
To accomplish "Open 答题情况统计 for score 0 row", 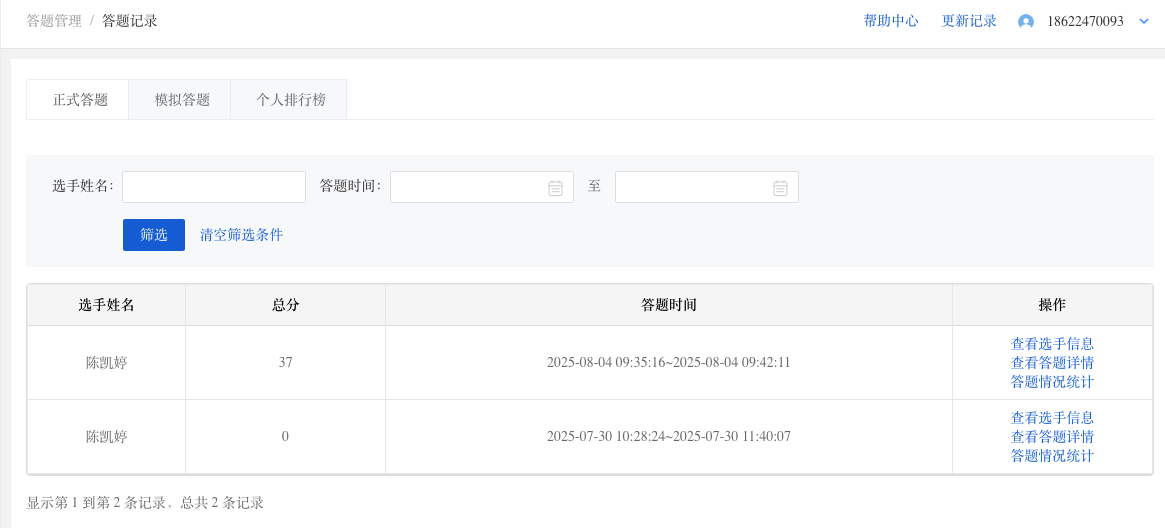I will pos(1052,456).
